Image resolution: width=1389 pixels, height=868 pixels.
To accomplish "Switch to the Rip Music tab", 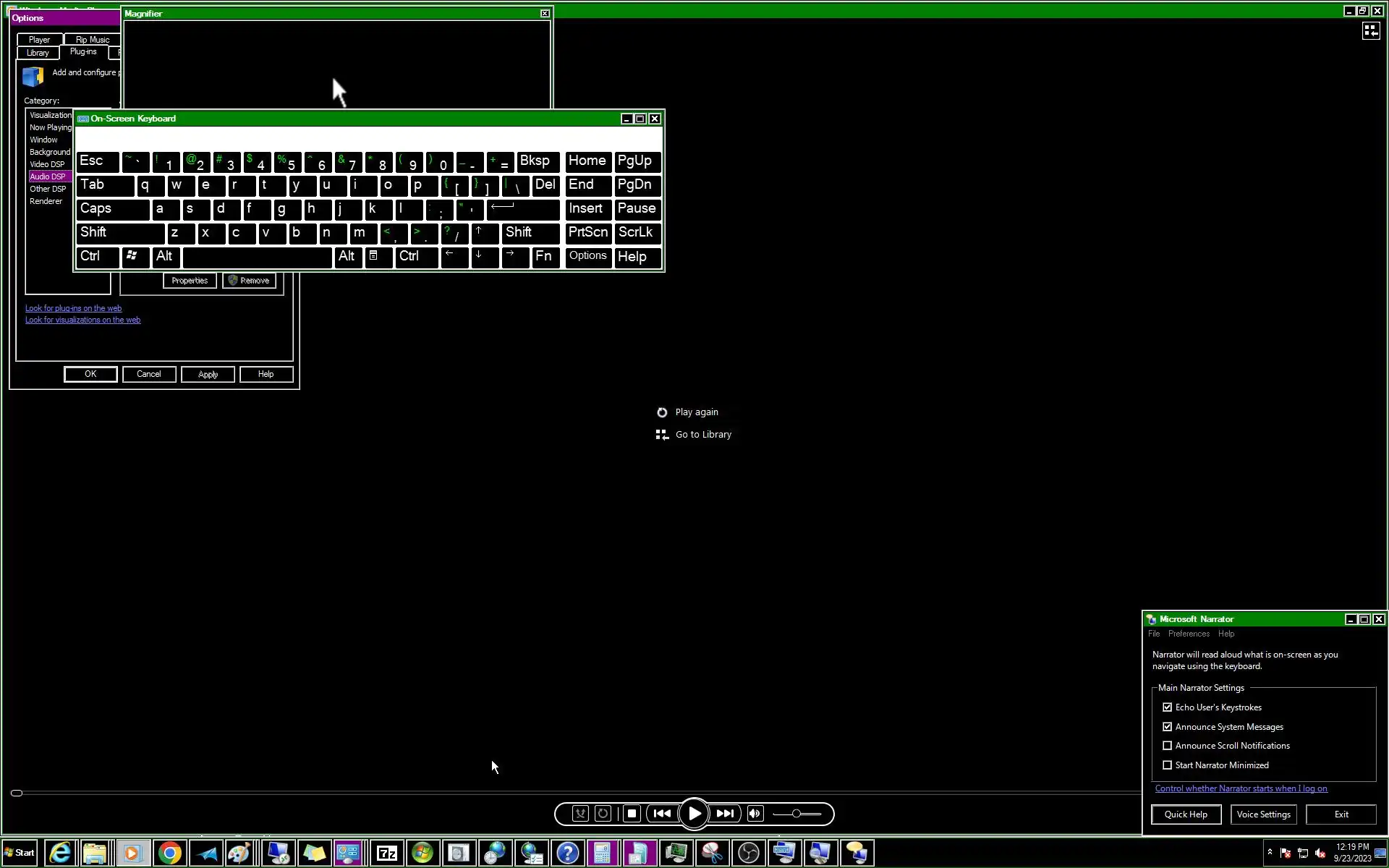I will coord(93,40).
